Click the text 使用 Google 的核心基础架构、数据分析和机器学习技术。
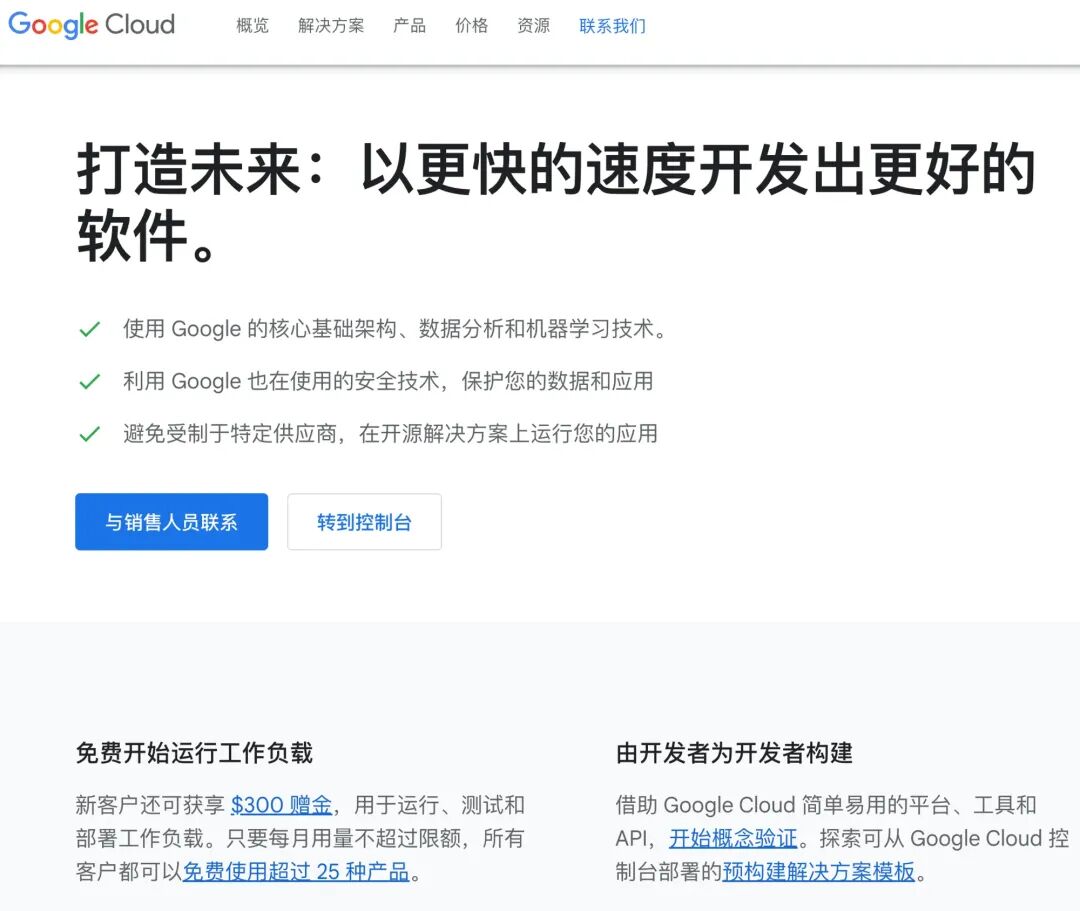Viewport: 1080px width, 911px height. (395, 329)
